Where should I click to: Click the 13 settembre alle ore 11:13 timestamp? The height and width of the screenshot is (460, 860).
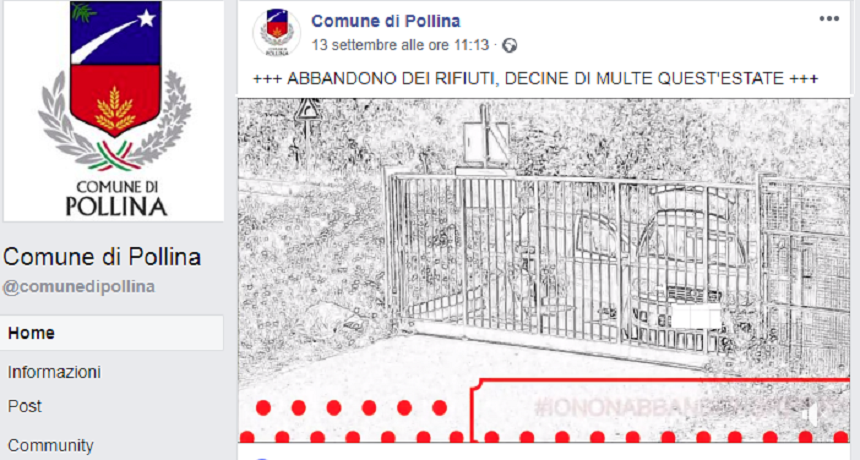(400, 45)
